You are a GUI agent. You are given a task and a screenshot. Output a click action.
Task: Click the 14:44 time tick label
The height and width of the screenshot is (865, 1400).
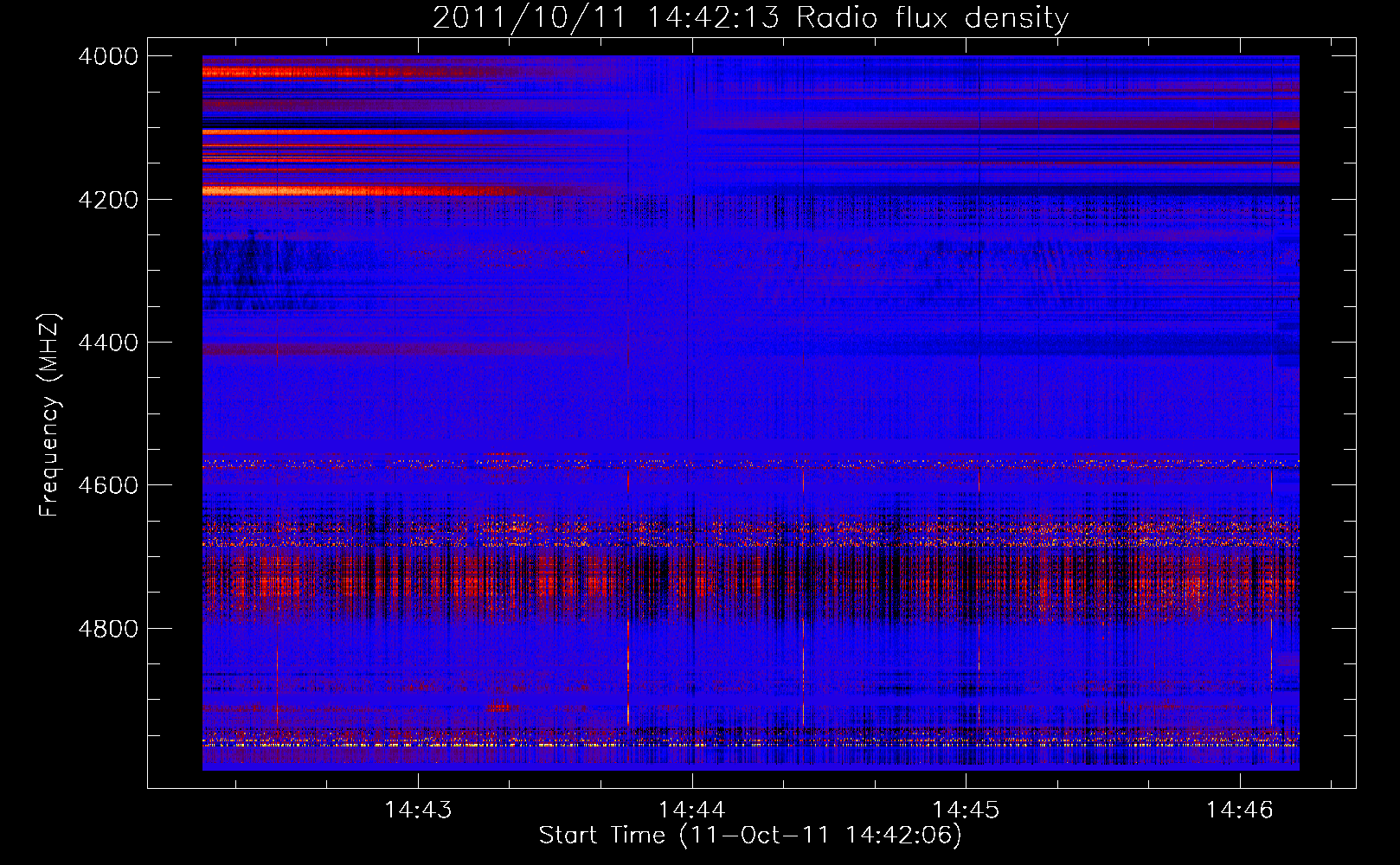(691, 811)
